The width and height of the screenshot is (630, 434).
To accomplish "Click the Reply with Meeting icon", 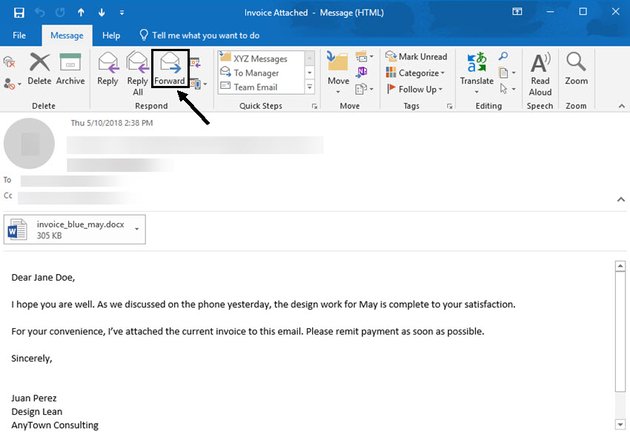I will point(195,63).
